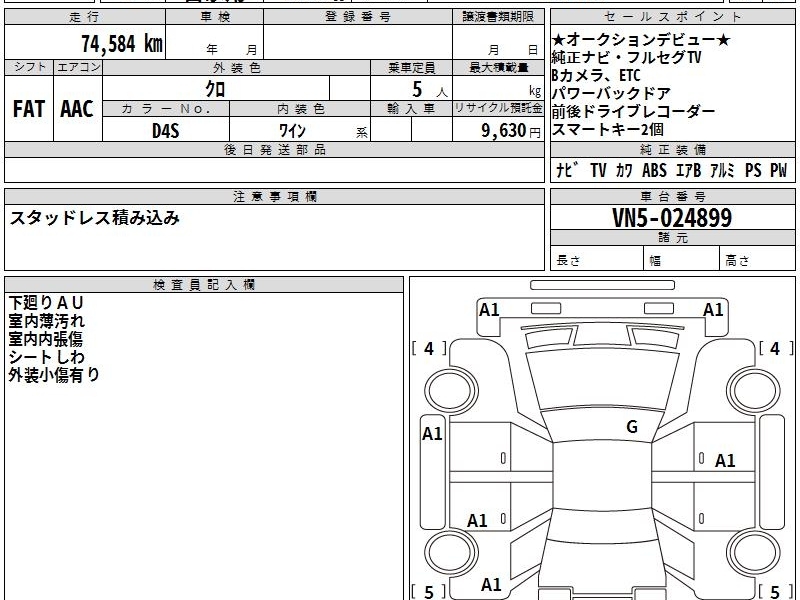The width and height of the screenshot is (800, 600).
Task: Click the Bカメラ、ETC line
Action: click(596, 75)
